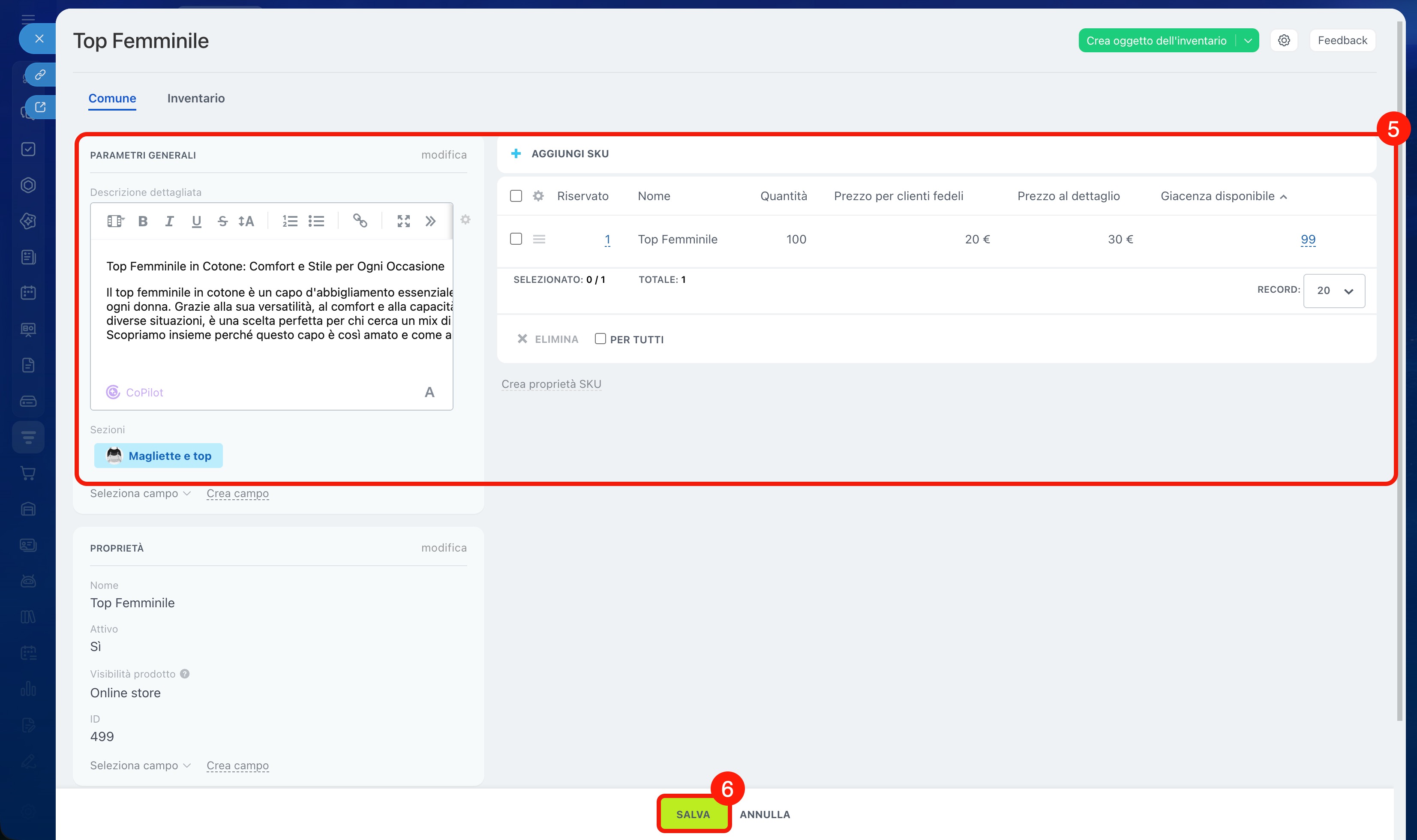1417x840 pixels.
Task: Toggle text formatting panel with A icon
Action: (x=429, y=392)
